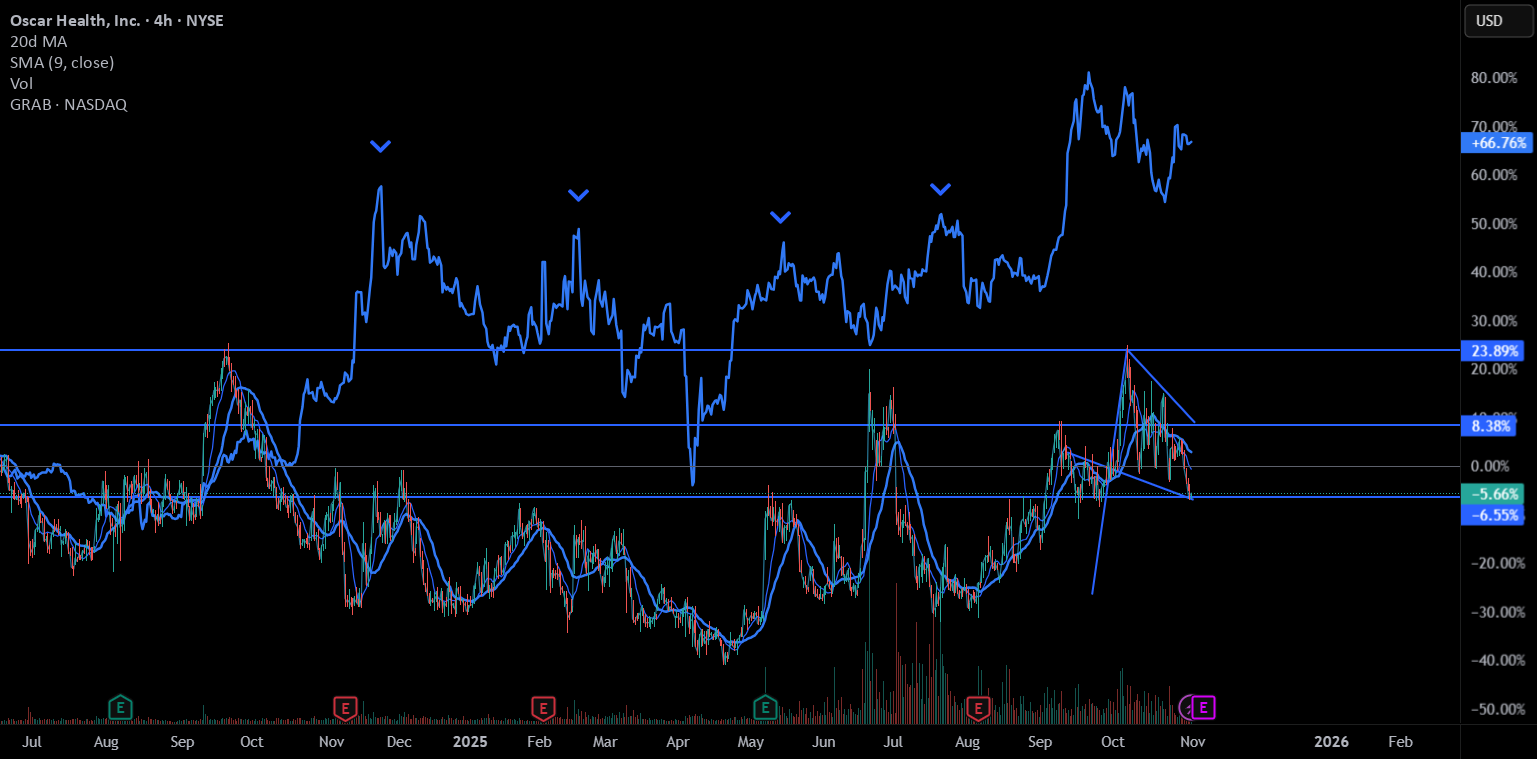The image size is (1537, 759).
Task: Click the green earnings marker above Aug 2024
Action: click(120, 708)
